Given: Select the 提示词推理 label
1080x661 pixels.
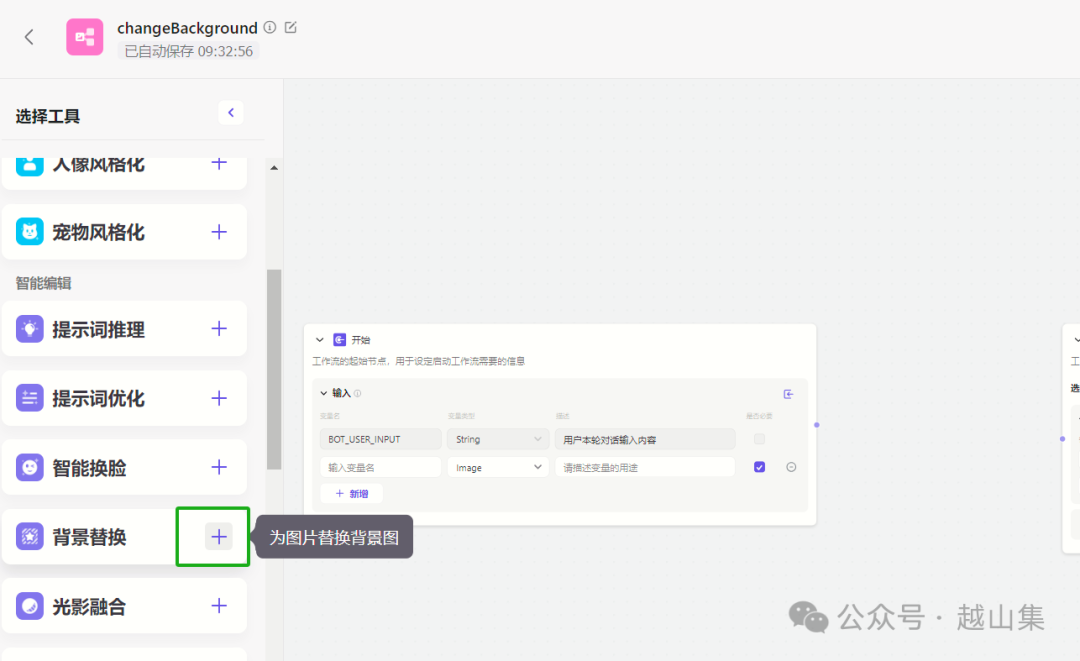Looking at the screenshot, I should (x=98, y=330).
